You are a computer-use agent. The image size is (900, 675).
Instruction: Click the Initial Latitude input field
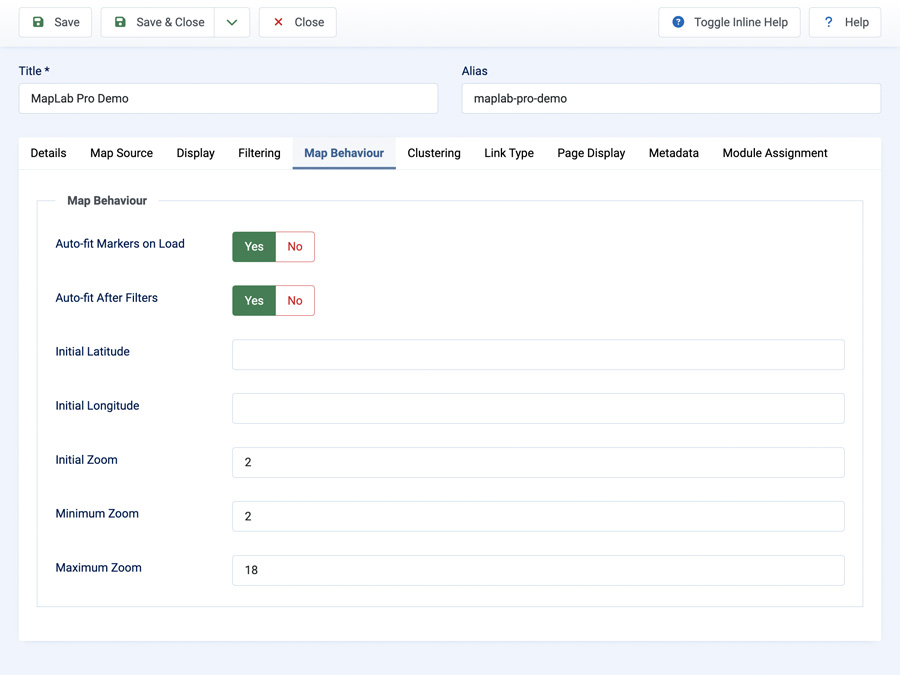tap(538, 355)
